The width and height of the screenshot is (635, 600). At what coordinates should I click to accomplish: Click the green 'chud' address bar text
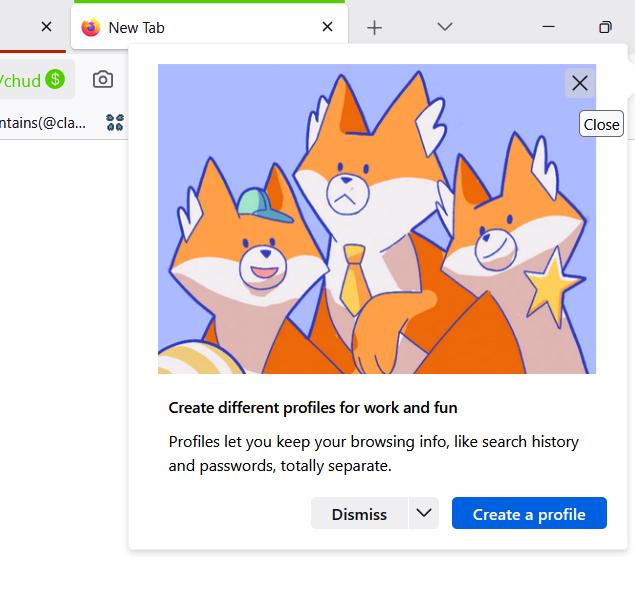(x=20, y=81)
